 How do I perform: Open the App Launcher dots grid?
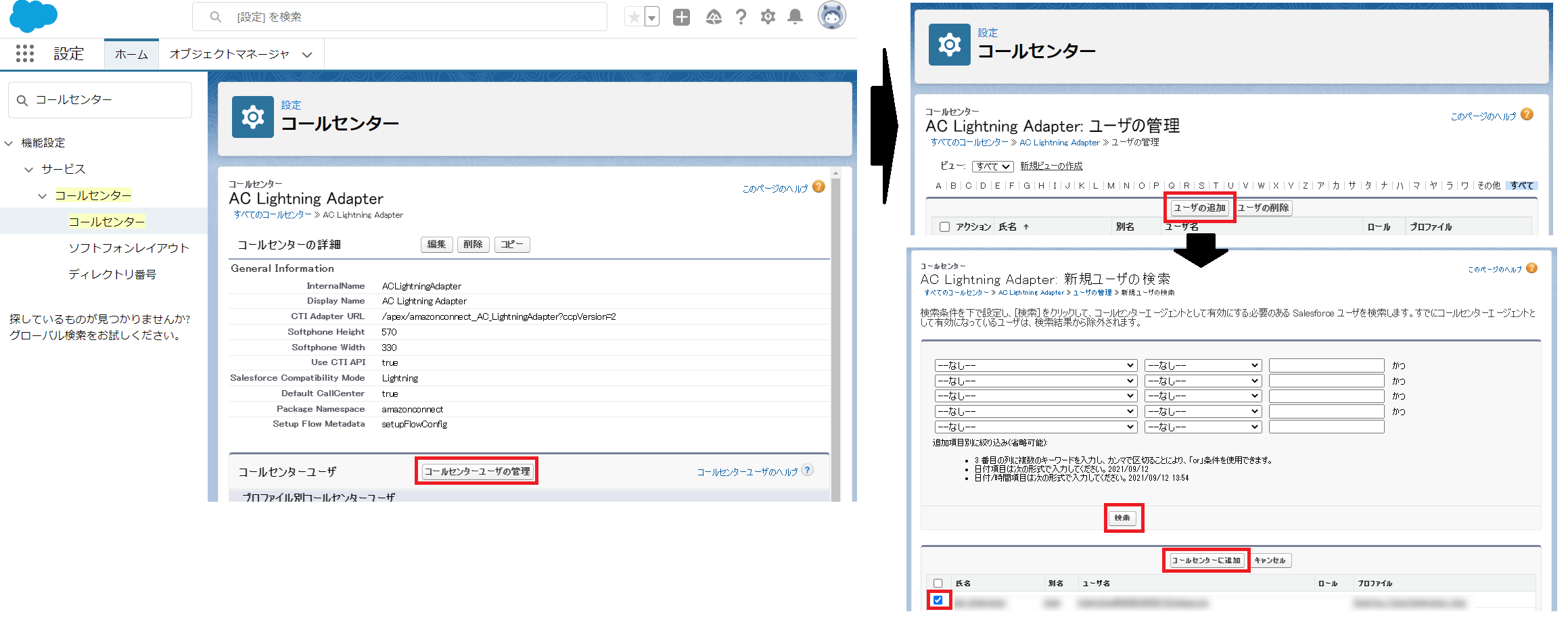coord(25,53)
